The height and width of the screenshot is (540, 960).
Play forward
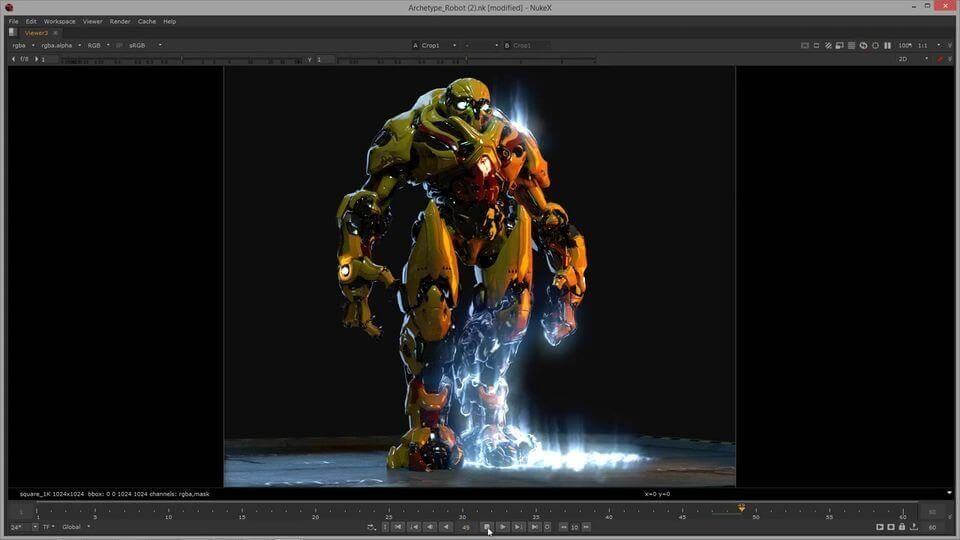point(503,527)
